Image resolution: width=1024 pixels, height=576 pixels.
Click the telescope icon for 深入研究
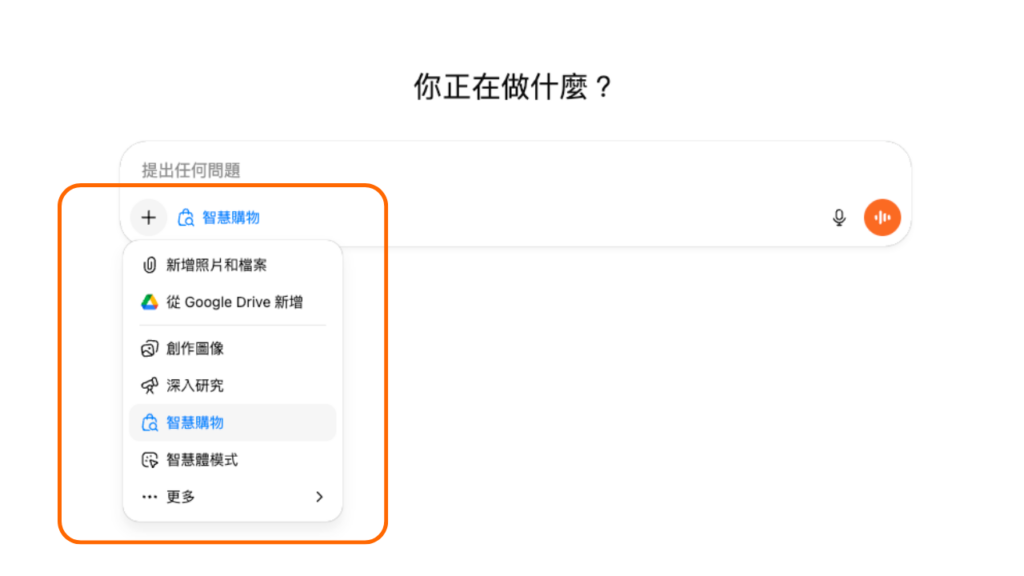(x=149, y=385)
